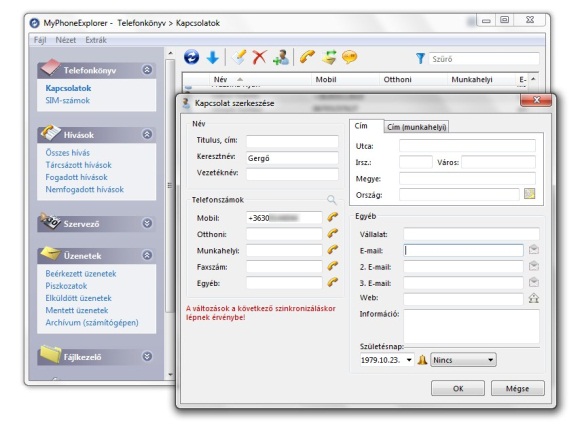Click the add new contact person icon

click(281, 57)
